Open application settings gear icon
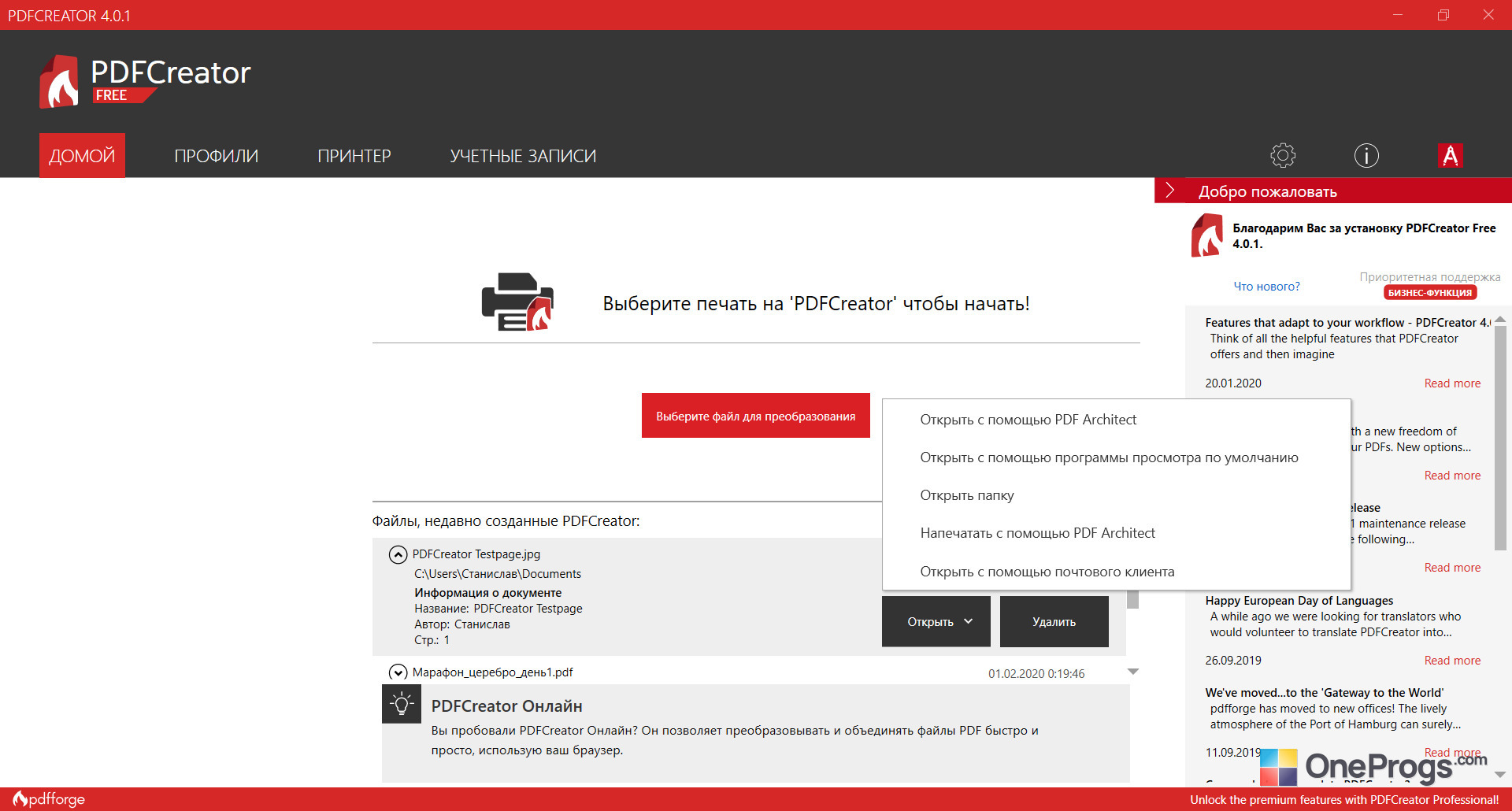 (1283, 155)
